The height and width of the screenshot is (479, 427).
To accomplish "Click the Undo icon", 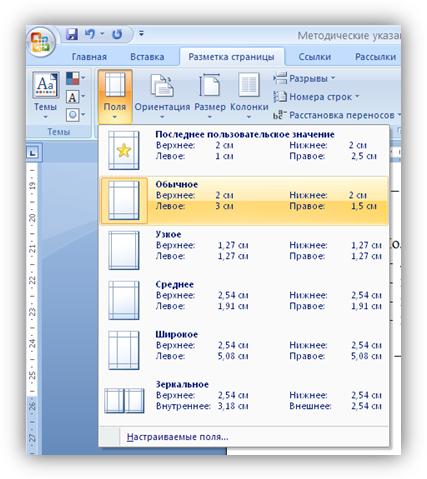I will 90,34.
